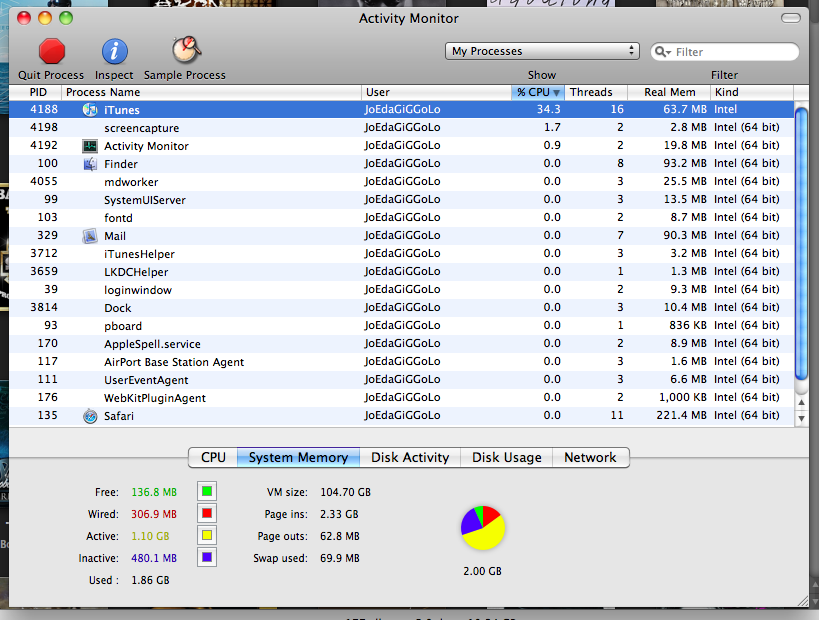Click the 104.70 GB VM size value
The width and height of the screenshot is (819, 620).
[x=345, y=492]
